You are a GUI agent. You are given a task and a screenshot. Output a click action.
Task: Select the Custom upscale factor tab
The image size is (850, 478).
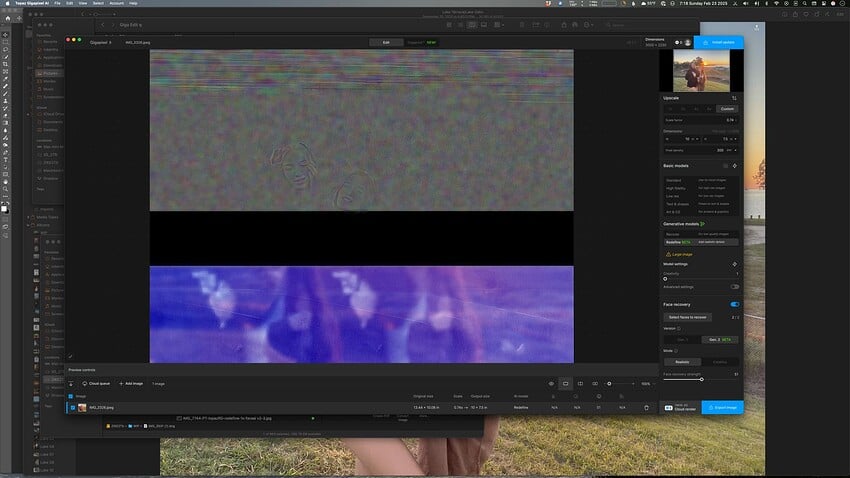pos(727,109)
